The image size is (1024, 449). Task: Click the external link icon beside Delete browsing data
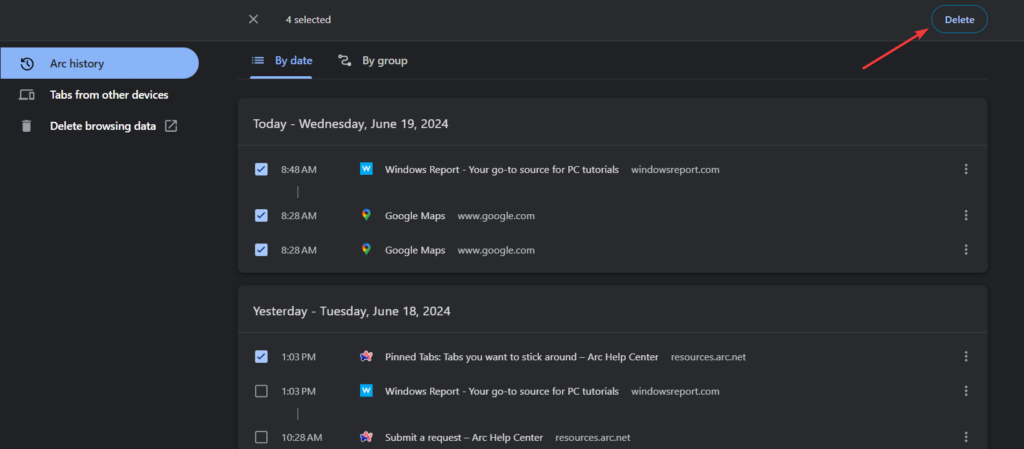point(171,126)
